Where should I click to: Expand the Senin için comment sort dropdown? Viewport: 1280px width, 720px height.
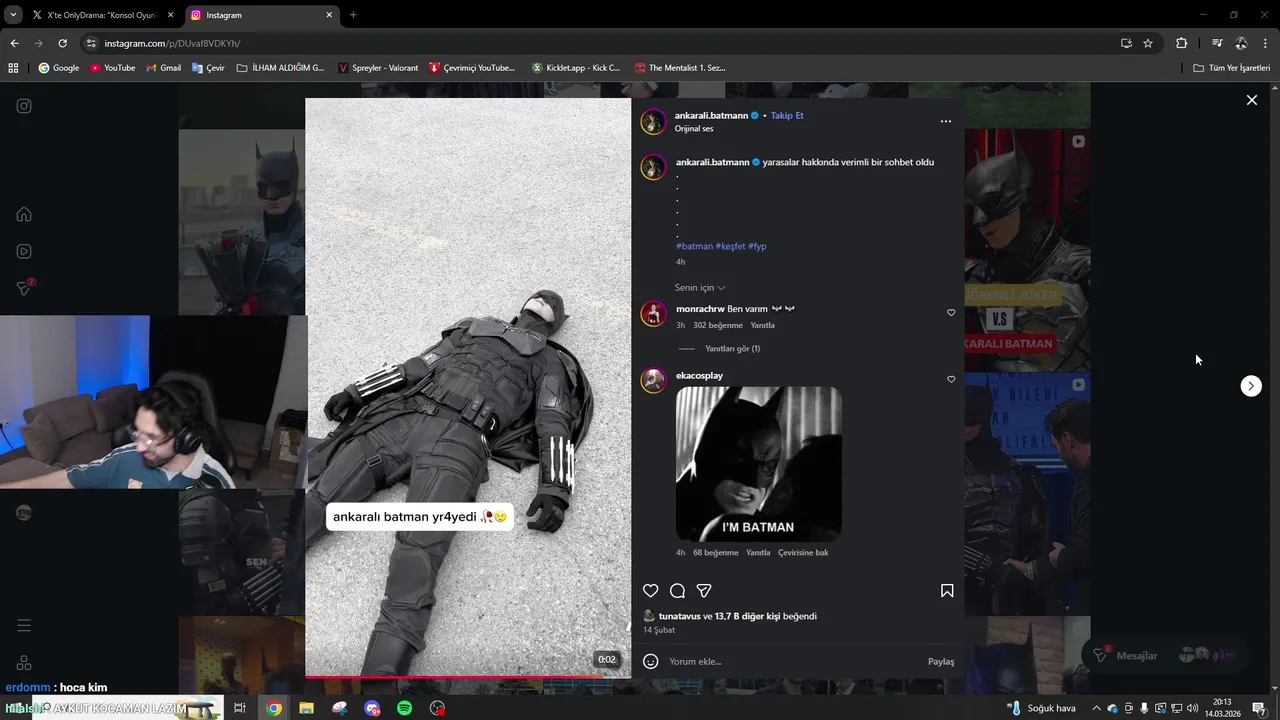[700, 288]
